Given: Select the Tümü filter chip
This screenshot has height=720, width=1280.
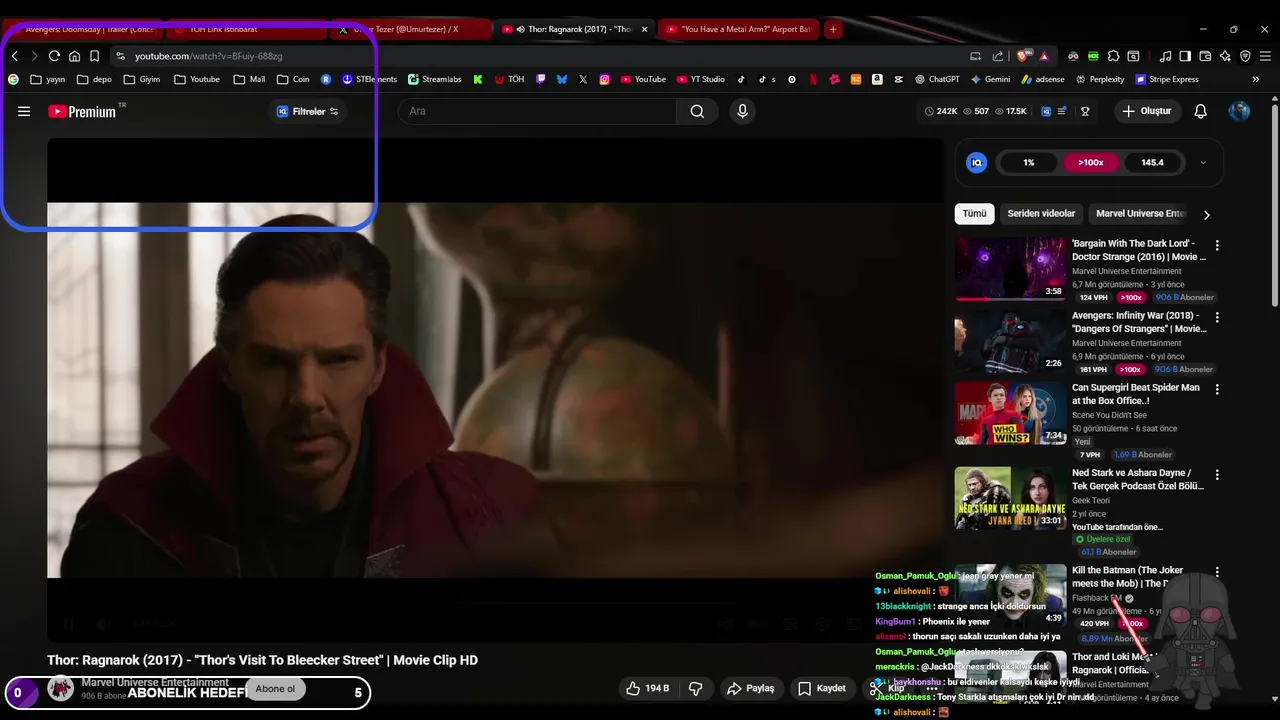Looking at the screenshot, I should (974, 213).
